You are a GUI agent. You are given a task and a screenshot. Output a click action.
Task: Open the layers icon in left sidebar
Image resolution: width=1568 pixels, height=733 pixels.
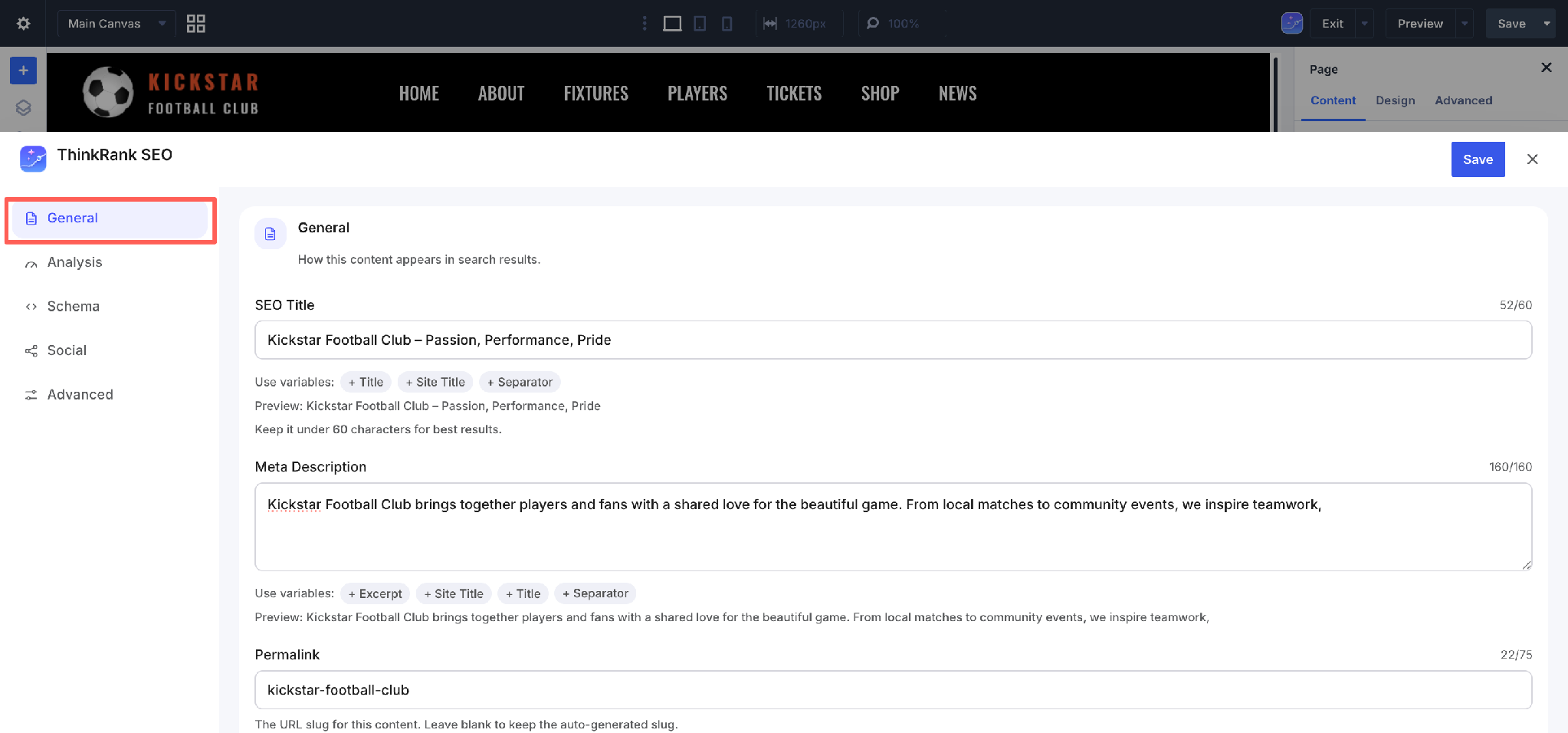[24, 108]
